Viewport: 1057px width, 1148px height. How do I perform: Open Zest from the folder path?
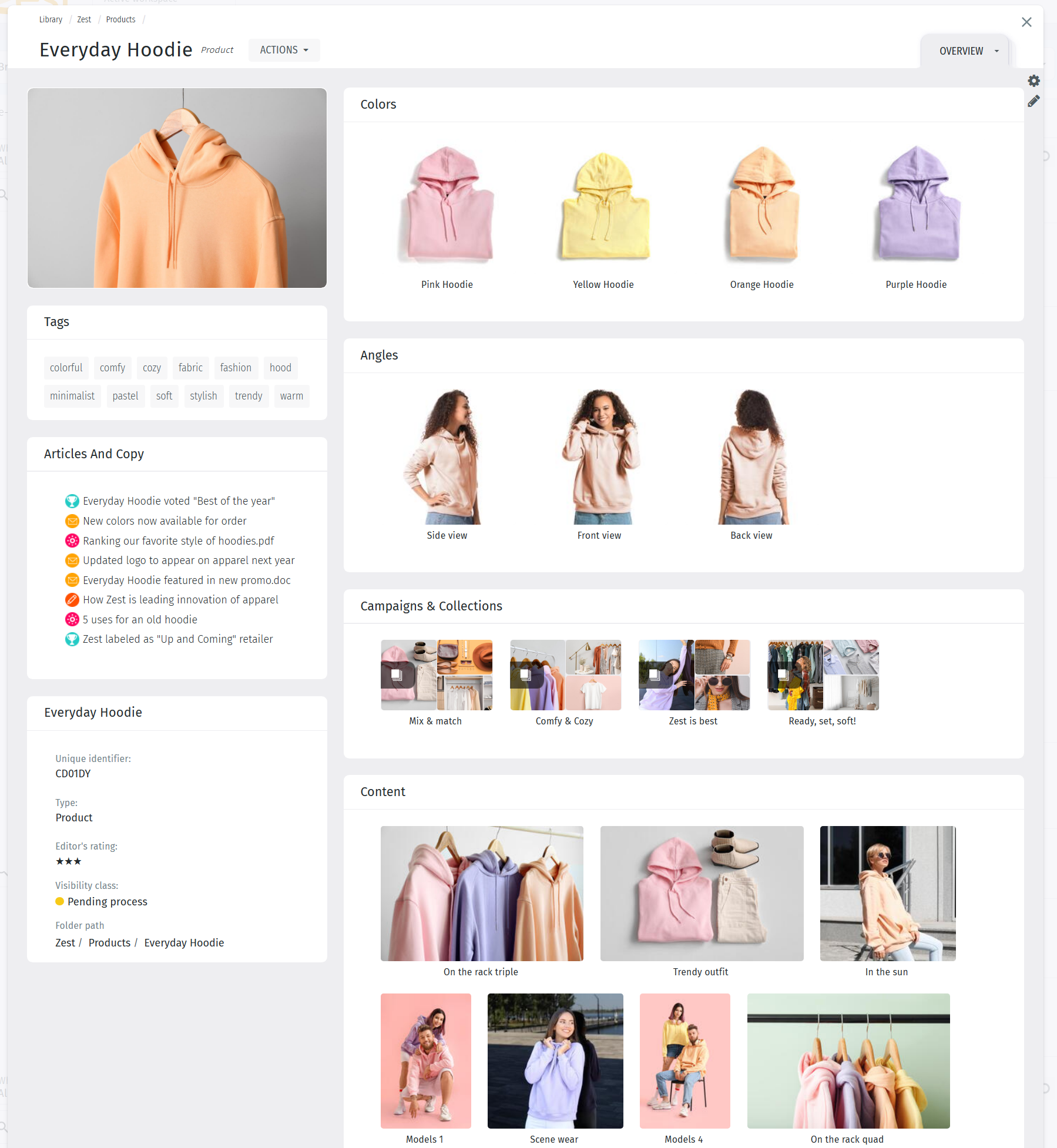click(x=65, y=942)
